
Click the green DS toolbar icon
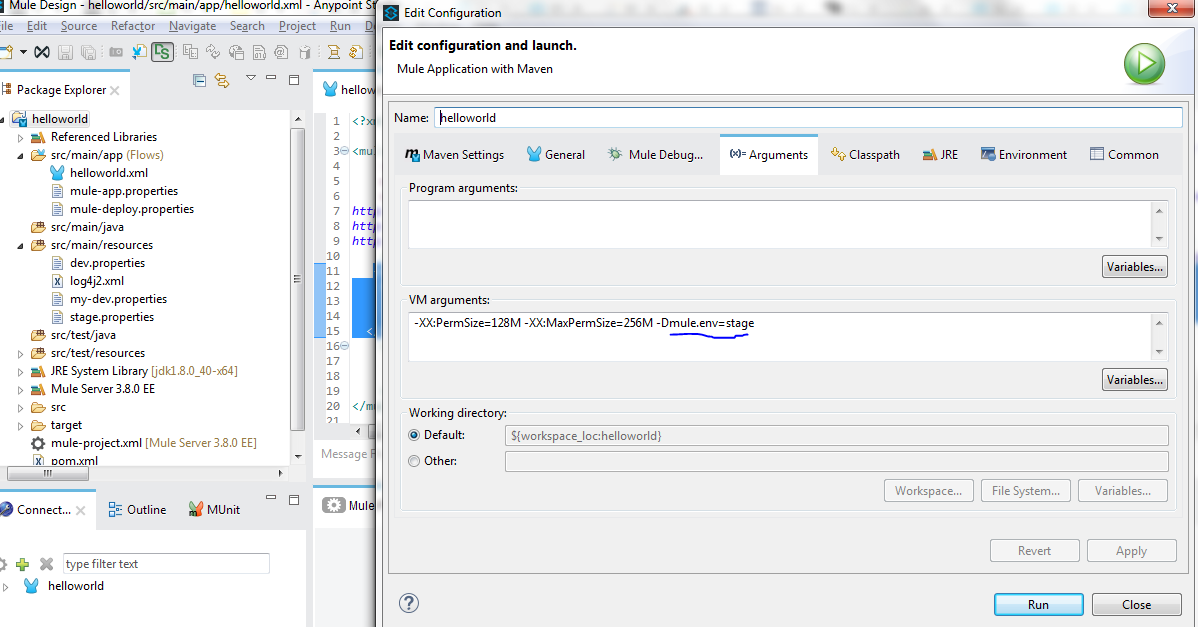(x=161, y=52)
